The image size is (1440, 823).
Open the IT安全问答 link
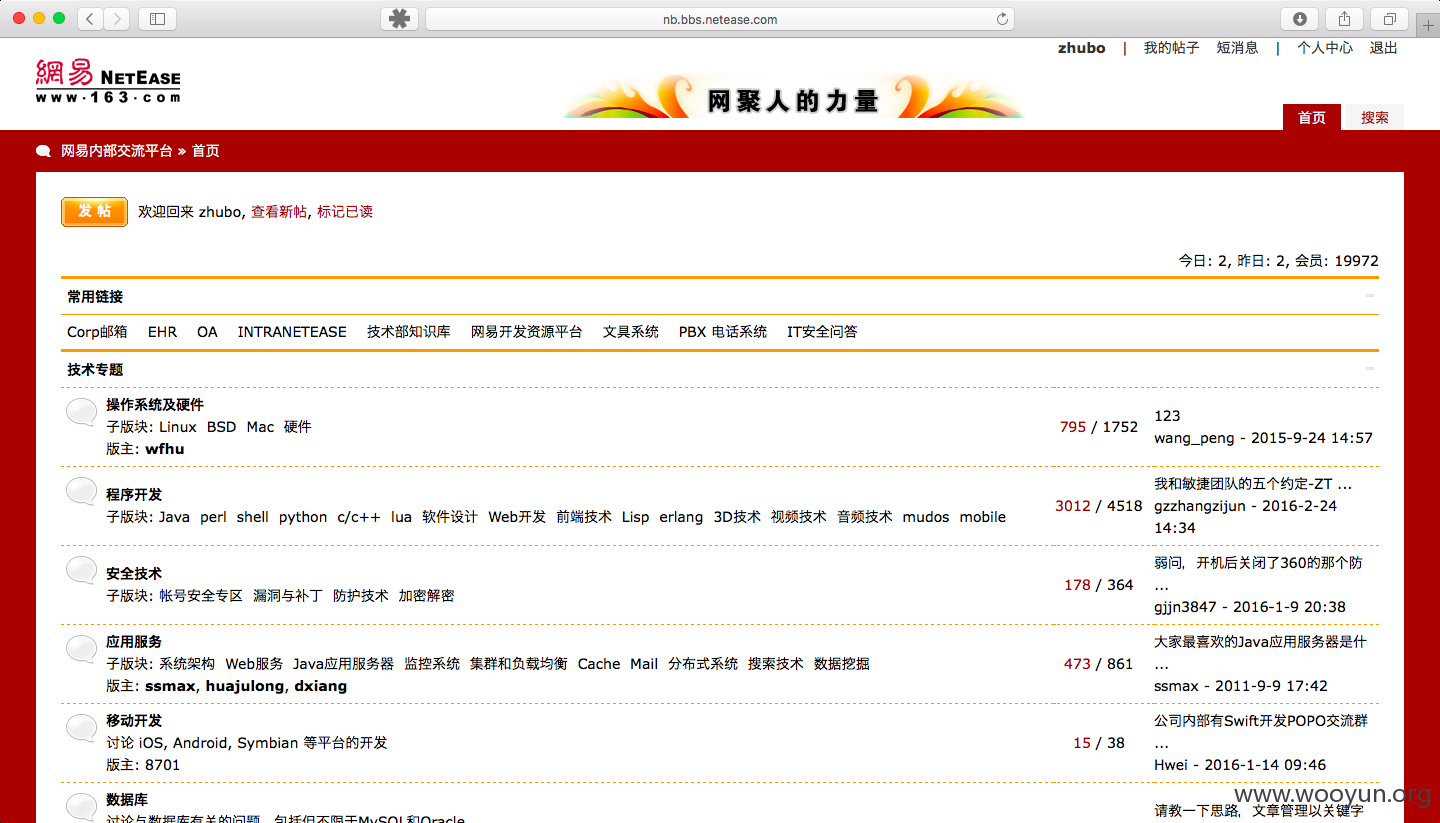(822, 332)
